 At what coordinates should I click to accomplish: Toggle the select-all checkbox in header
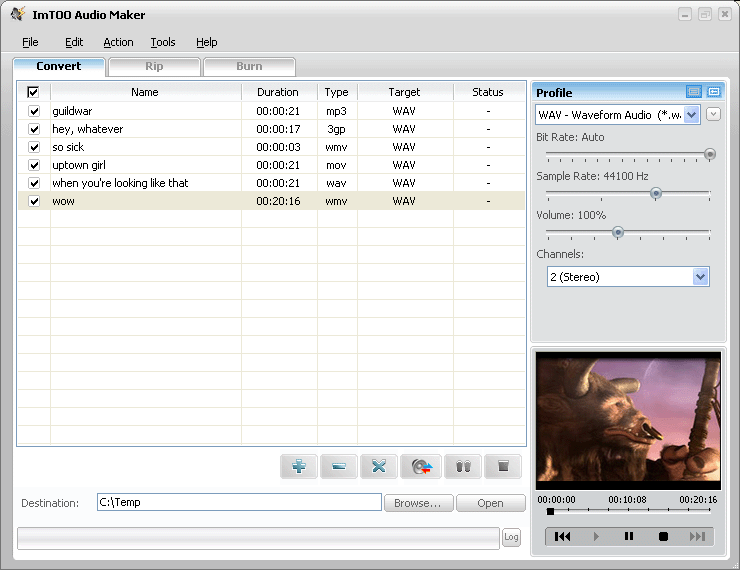coord(33,92)
